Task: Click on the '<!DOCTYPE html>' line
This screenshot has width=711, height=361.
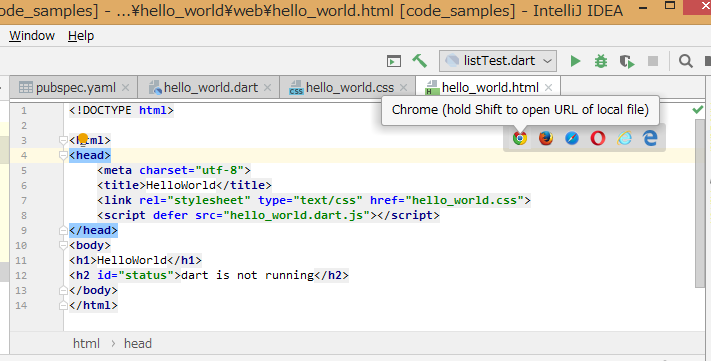Action: click(x=122, y=110)
